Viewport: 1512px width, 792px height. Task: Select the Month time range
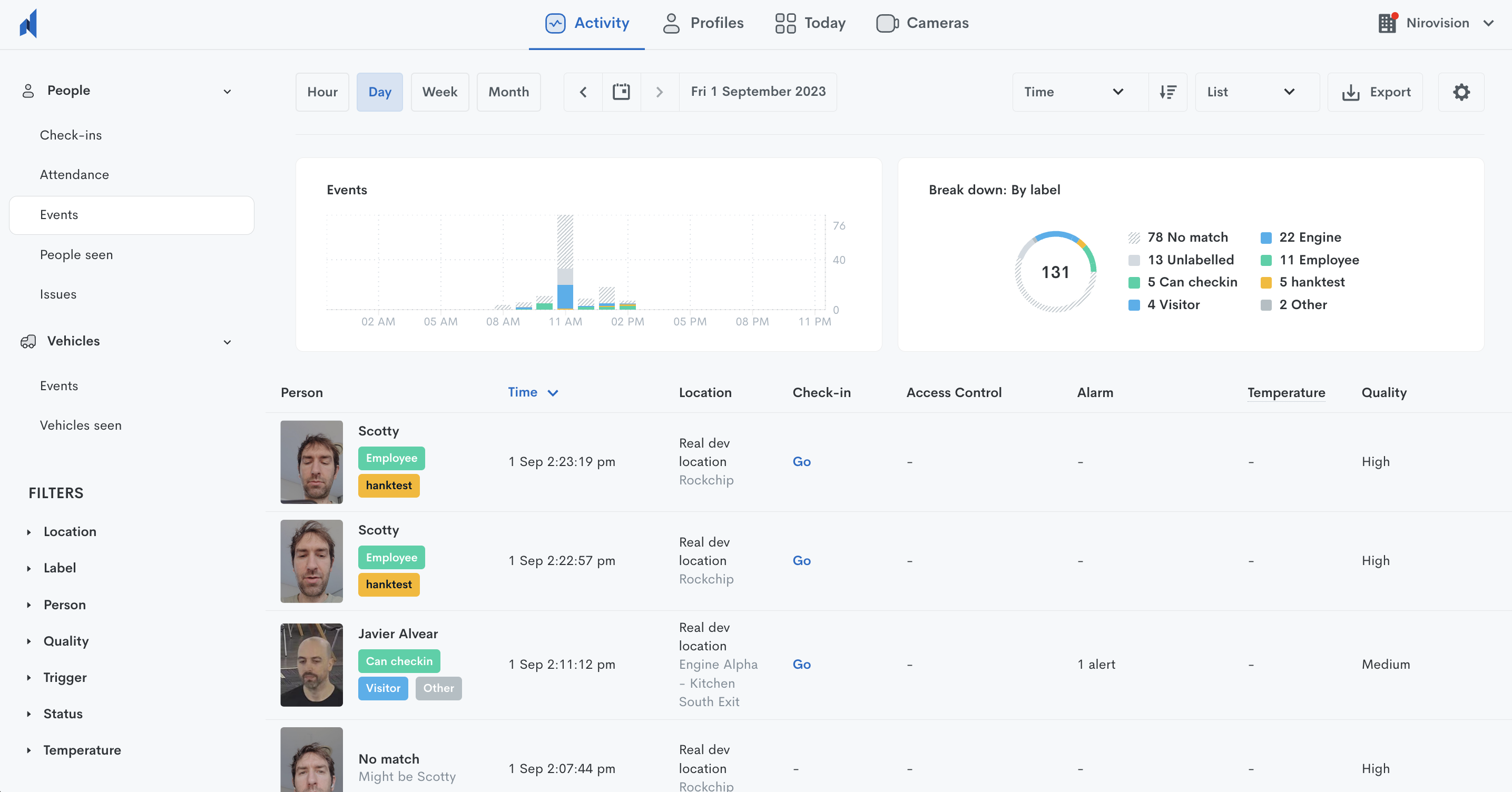(x=508, y=92)
